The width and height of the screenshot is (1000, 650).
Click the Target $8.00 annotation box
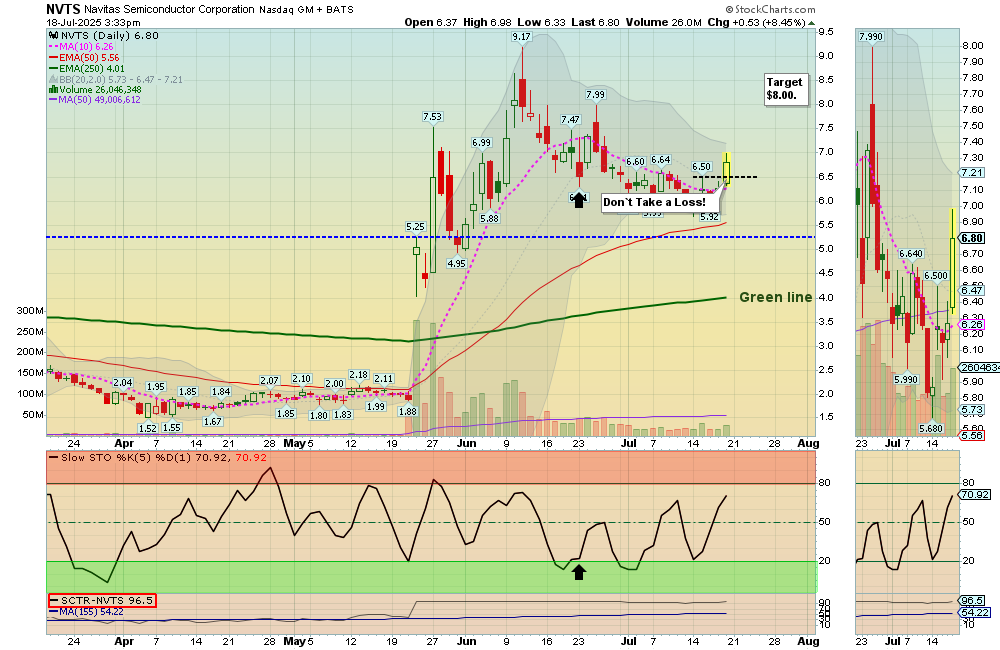[786, 89]
